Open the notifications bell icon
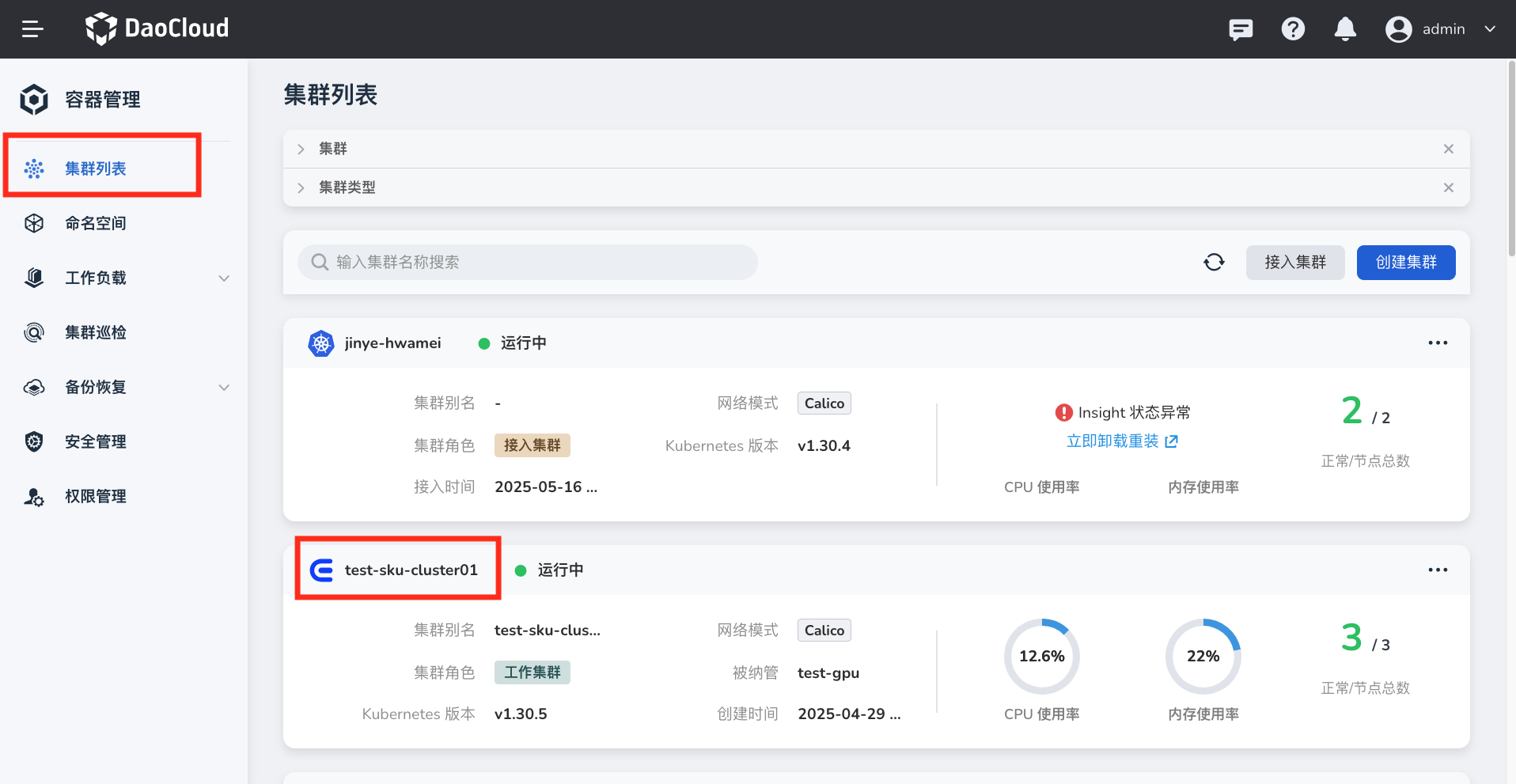This screenshot has width=1516, height=784. tap(1345, 29)
